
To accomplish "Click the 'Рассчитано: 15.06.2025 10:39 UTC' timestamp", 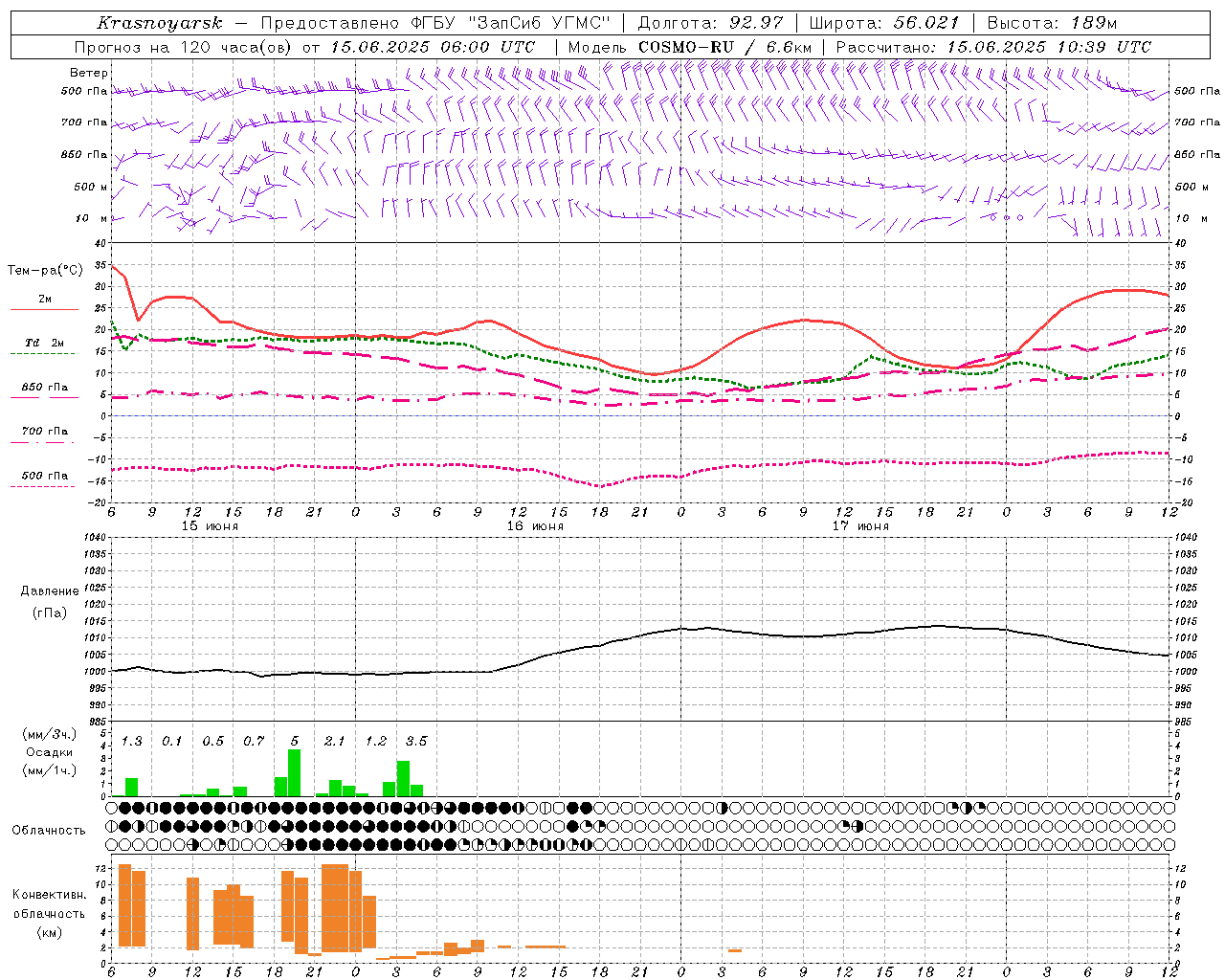I will pyautogui.click(x=993, y=47).
